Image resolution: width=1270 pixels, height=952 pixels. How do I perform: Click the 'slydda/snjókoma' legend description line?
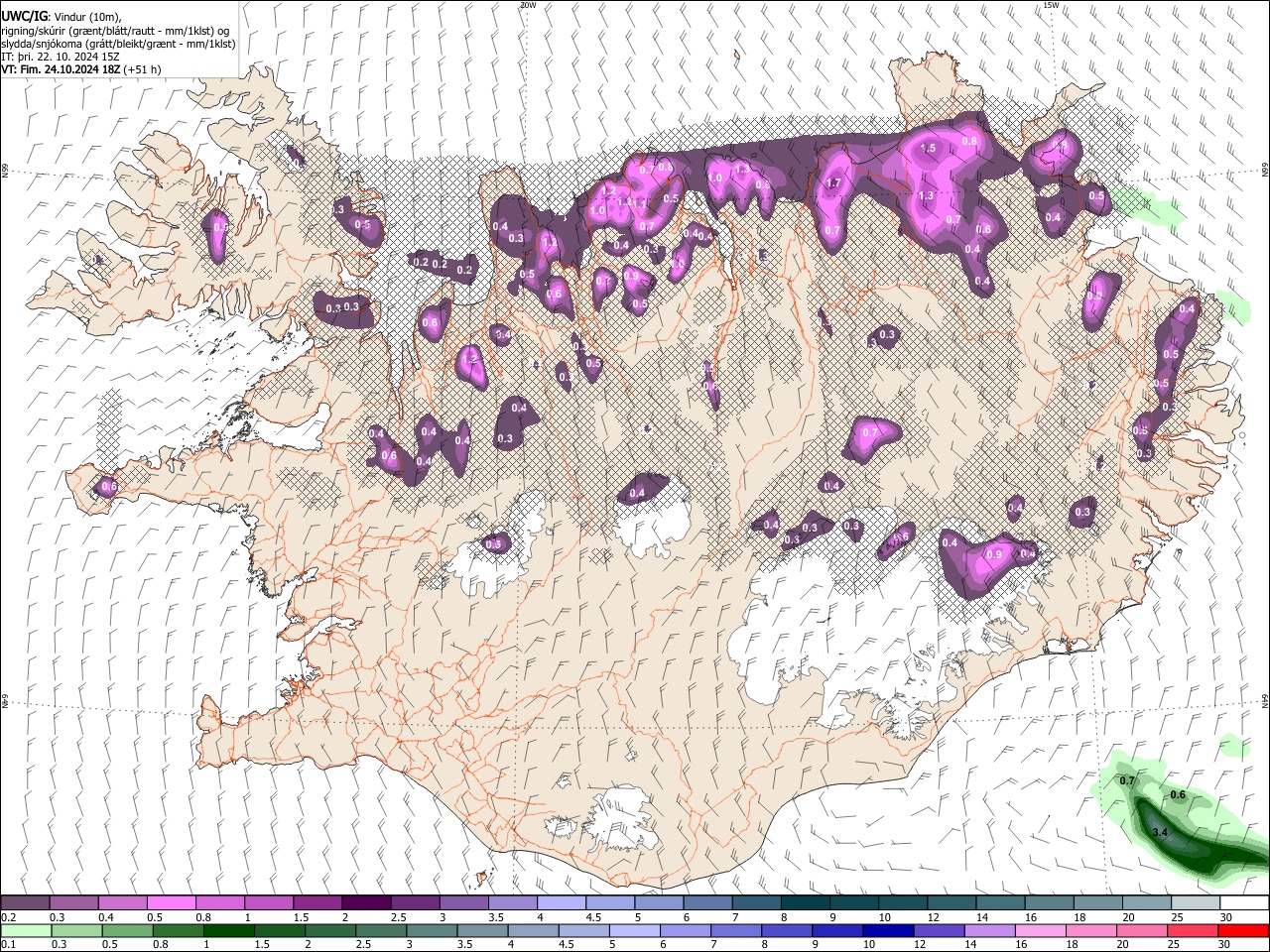(118, 44)
